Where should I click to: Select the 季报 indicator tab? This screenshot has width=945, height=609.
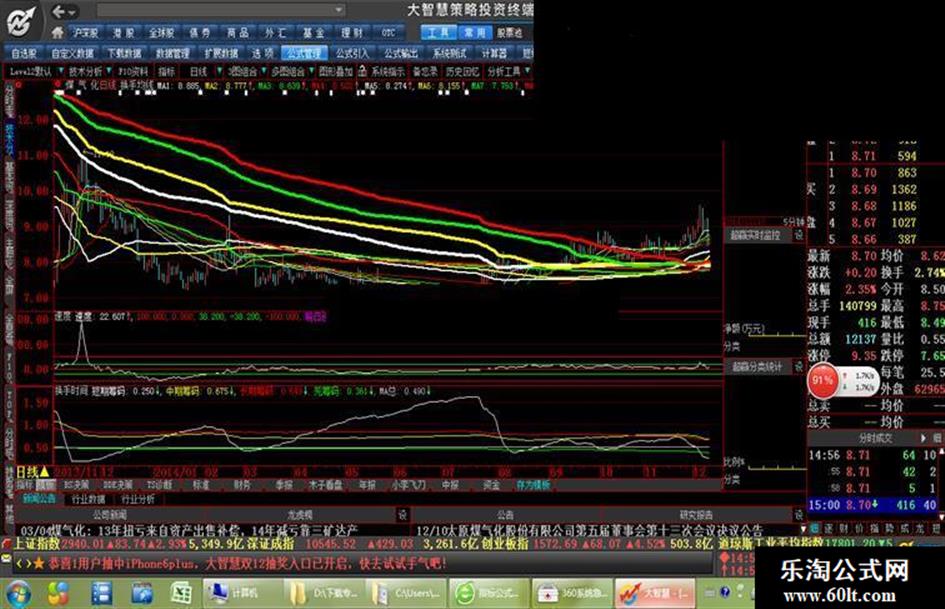pyautogui.click(x=284, y=484)
